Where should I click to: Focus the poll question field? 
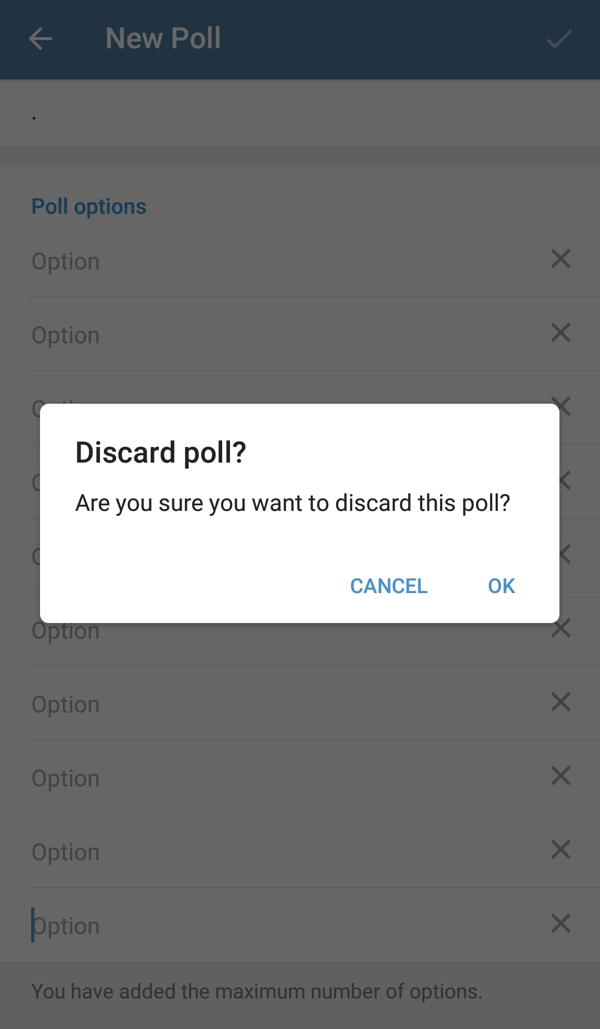pyautogui.click(x=280, y=116)
